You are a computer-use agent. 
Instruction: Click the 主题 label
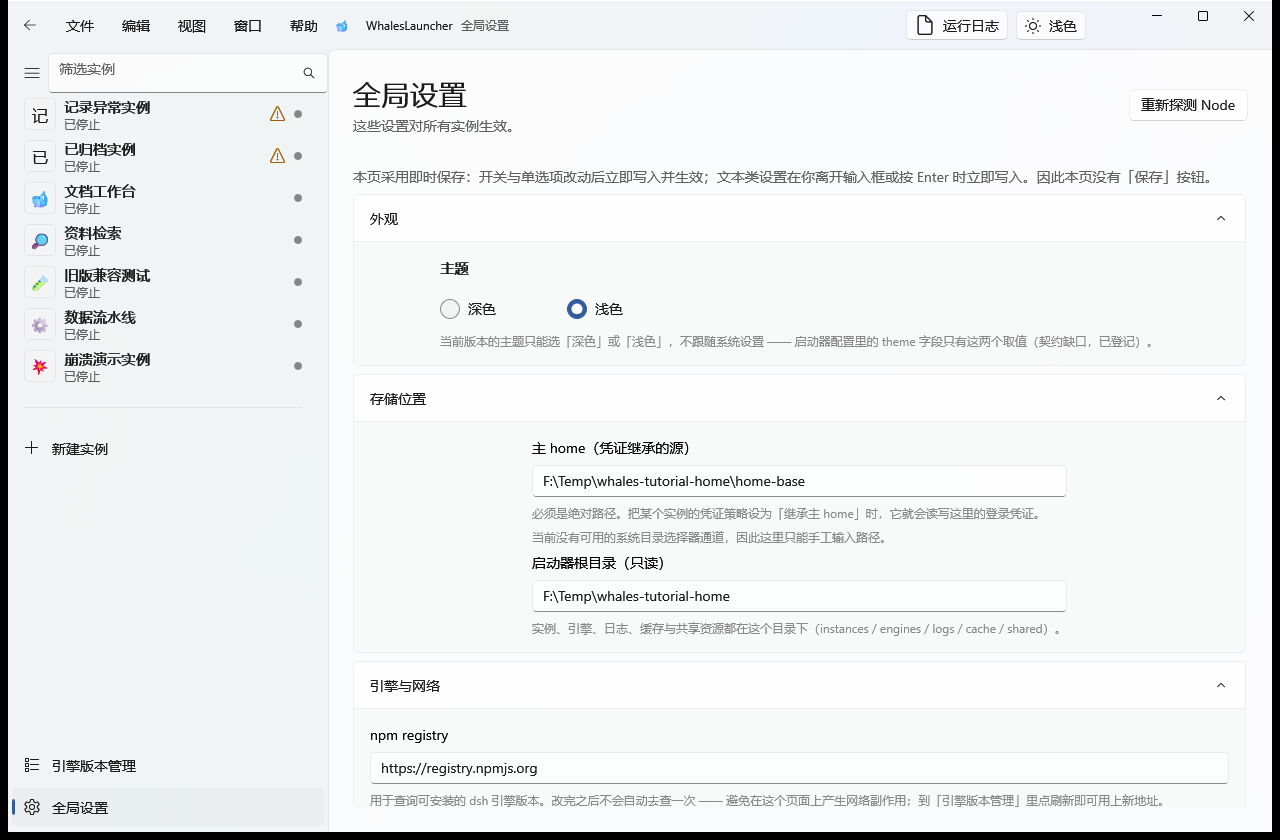pos(454,268)
